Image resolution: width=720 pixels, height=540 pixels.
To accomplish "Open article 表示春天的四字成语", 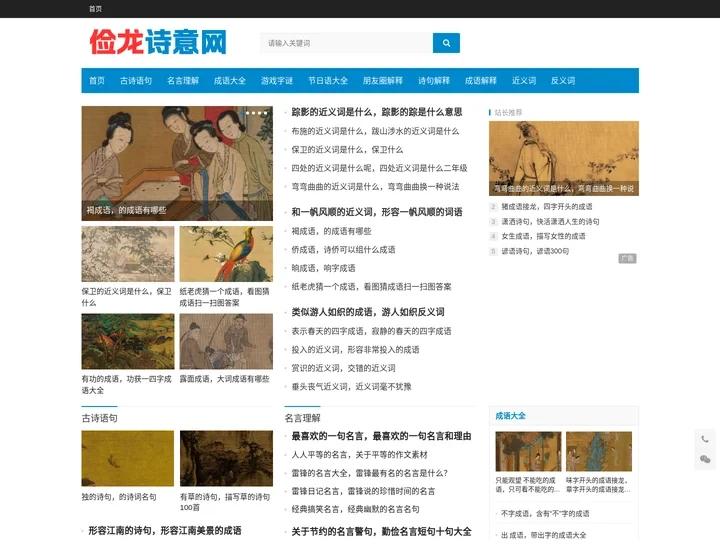I will coord(371,331).
